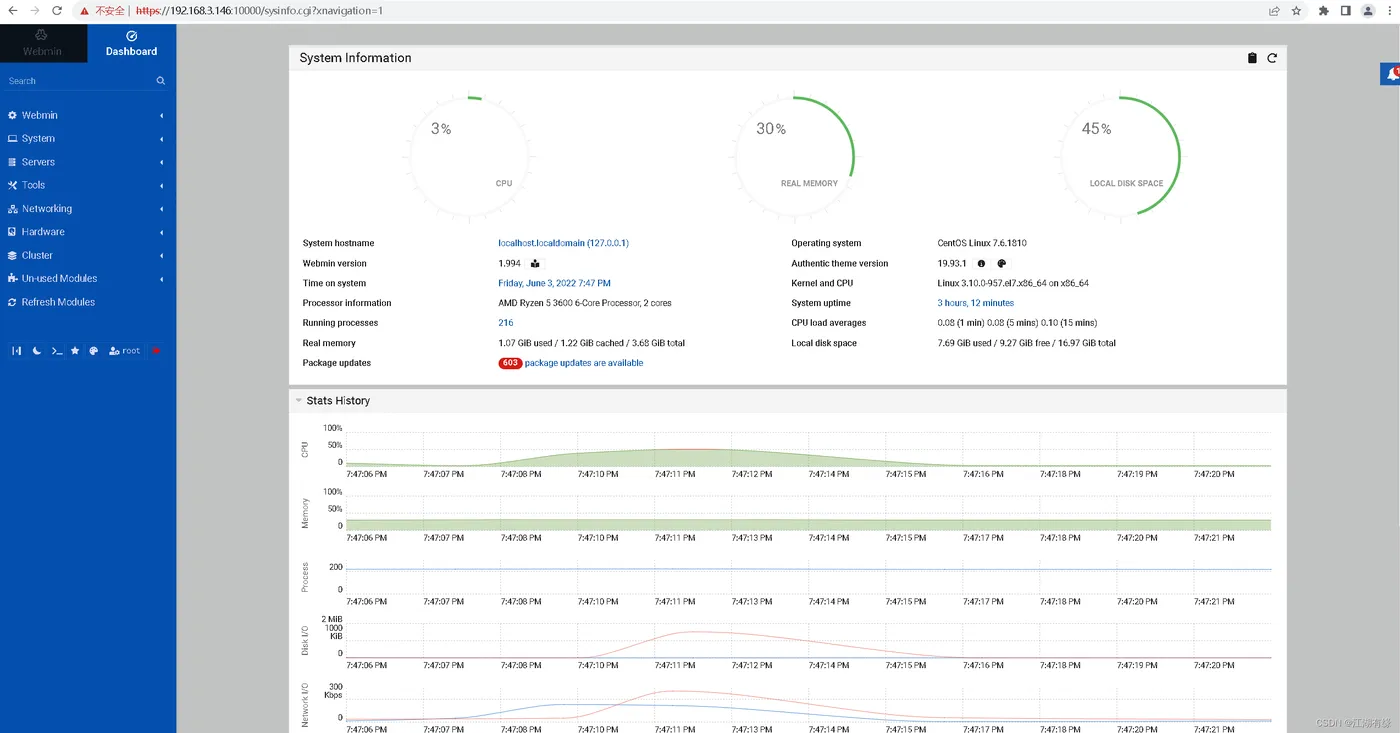This screenshot has height=733, width=1400.
Task: Click the Hardware menu arrow
Action: 162,232
